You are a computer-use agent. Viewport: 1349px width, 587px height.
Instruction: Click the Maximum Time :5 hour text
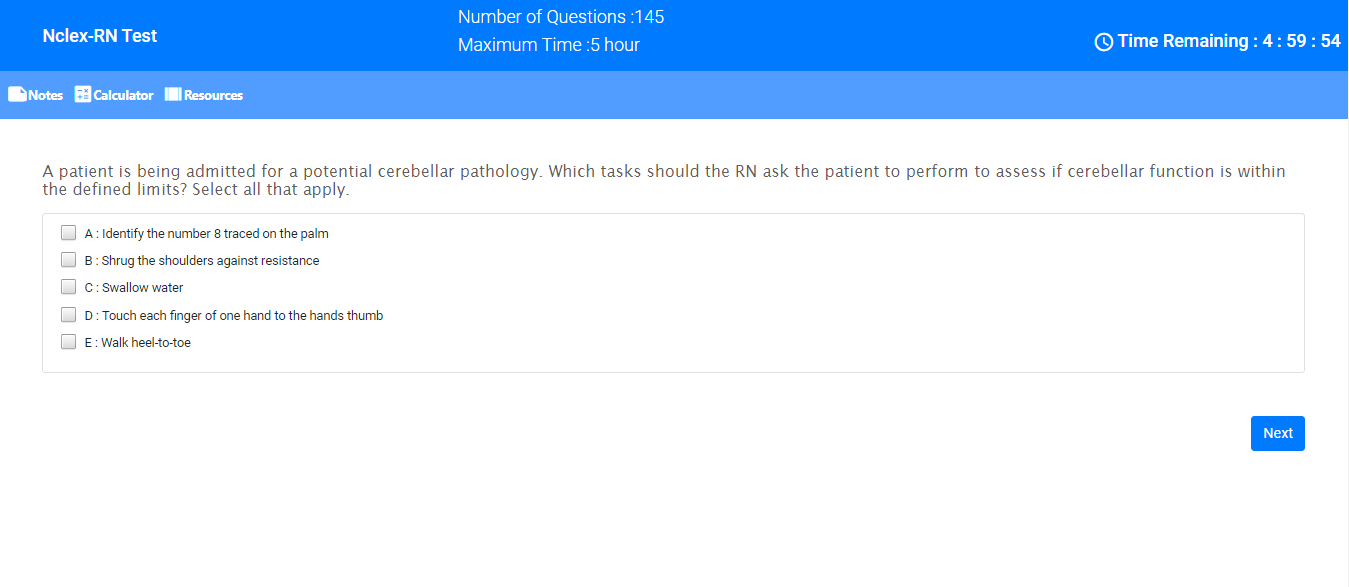[x=549, y=45]
